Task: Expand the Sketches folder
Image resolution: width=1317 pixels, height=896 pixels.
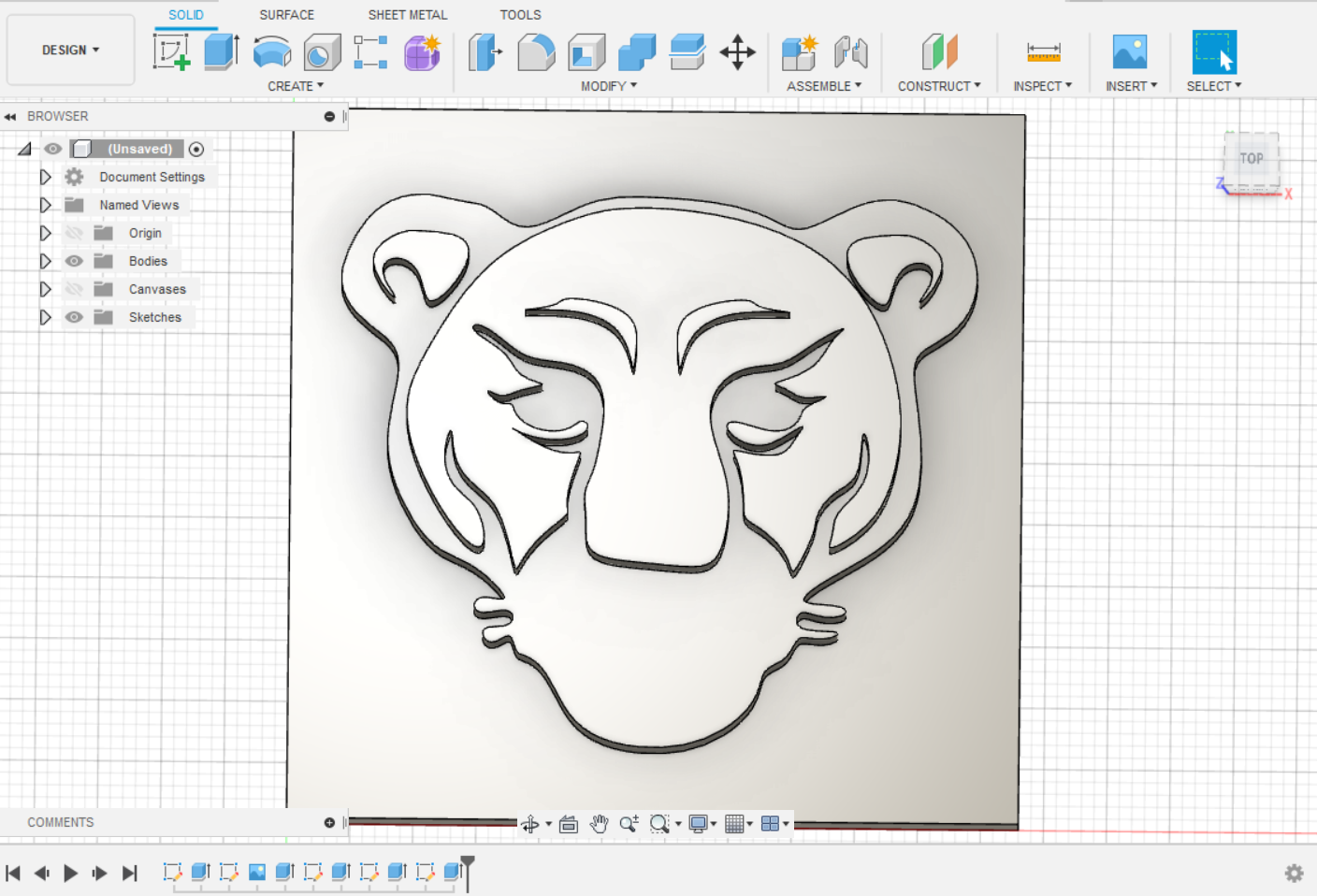Action: tap(45, 317)
